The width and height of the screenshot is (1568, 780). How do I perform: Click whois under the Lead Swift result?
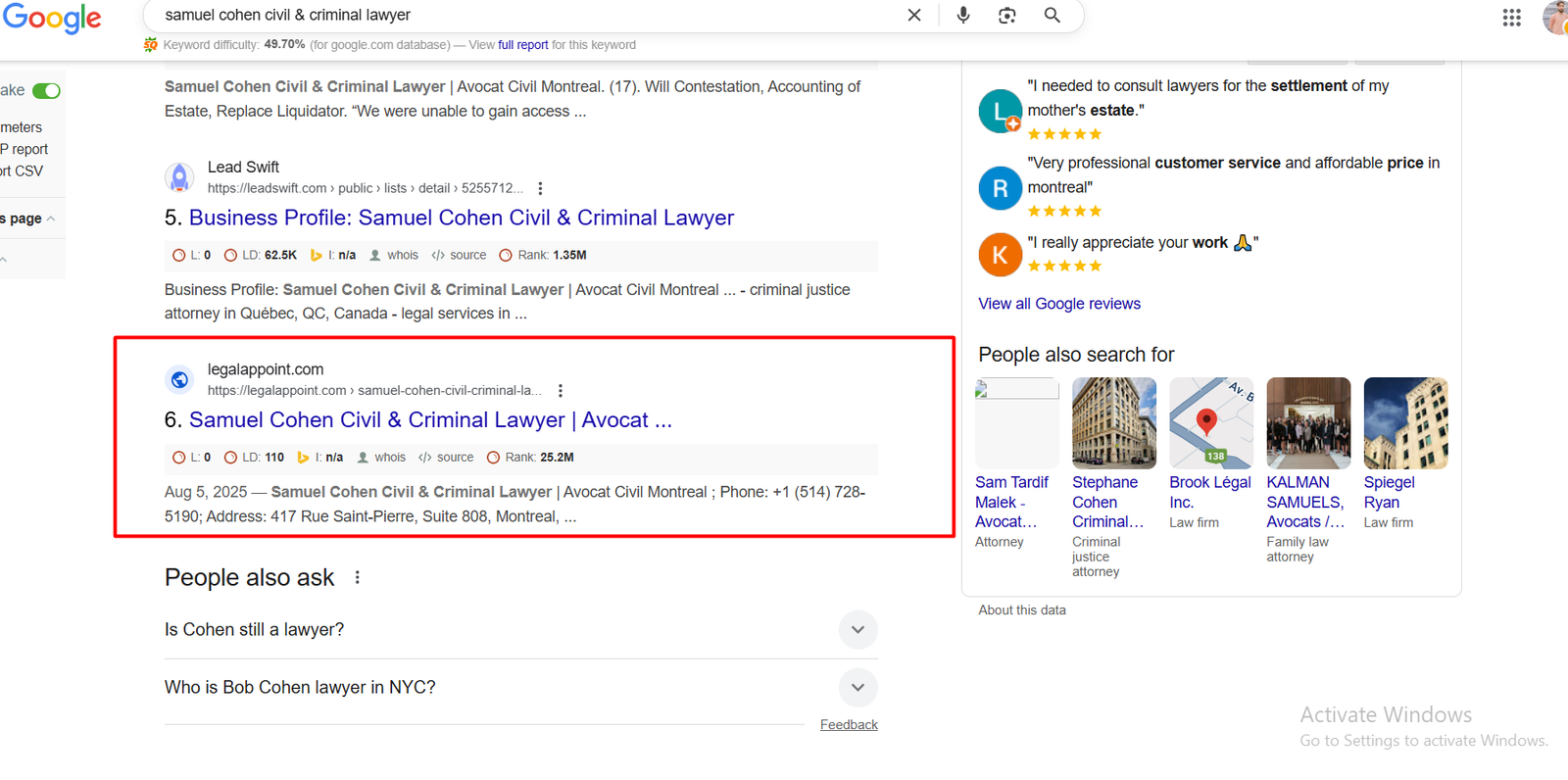(x=402, y=256)
